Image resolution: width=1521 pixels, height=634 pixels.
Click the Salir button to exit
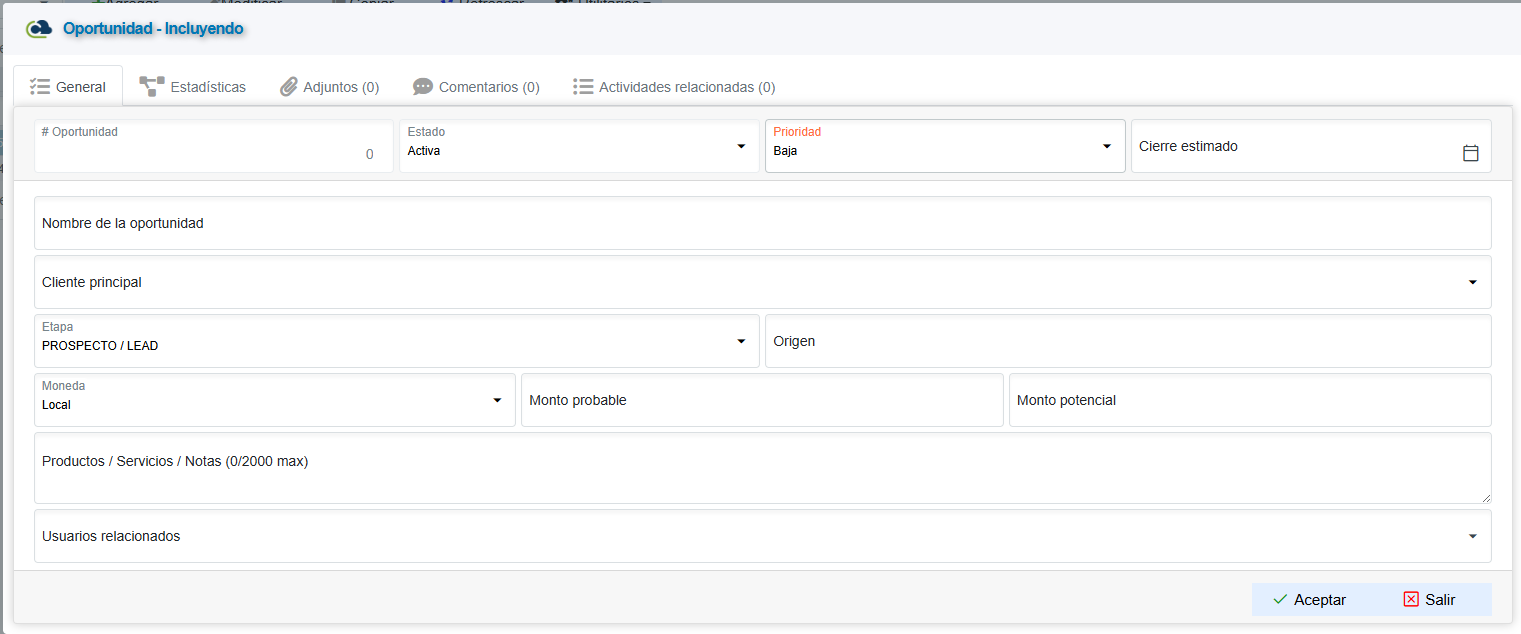(1429, 600)
